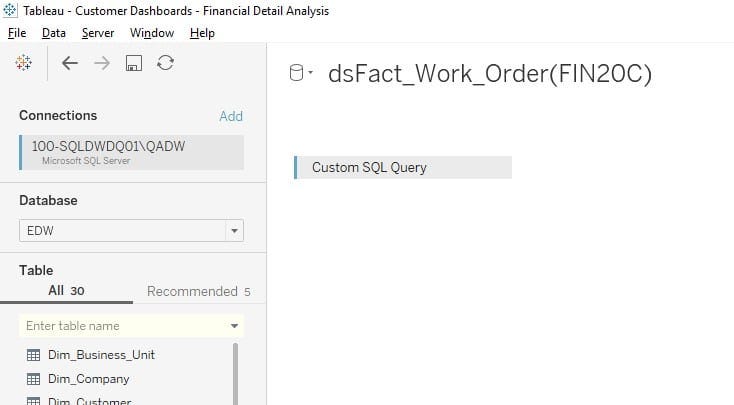Open the File menu
The width and height of the screenshot is (734, 405).
(17, 33)
